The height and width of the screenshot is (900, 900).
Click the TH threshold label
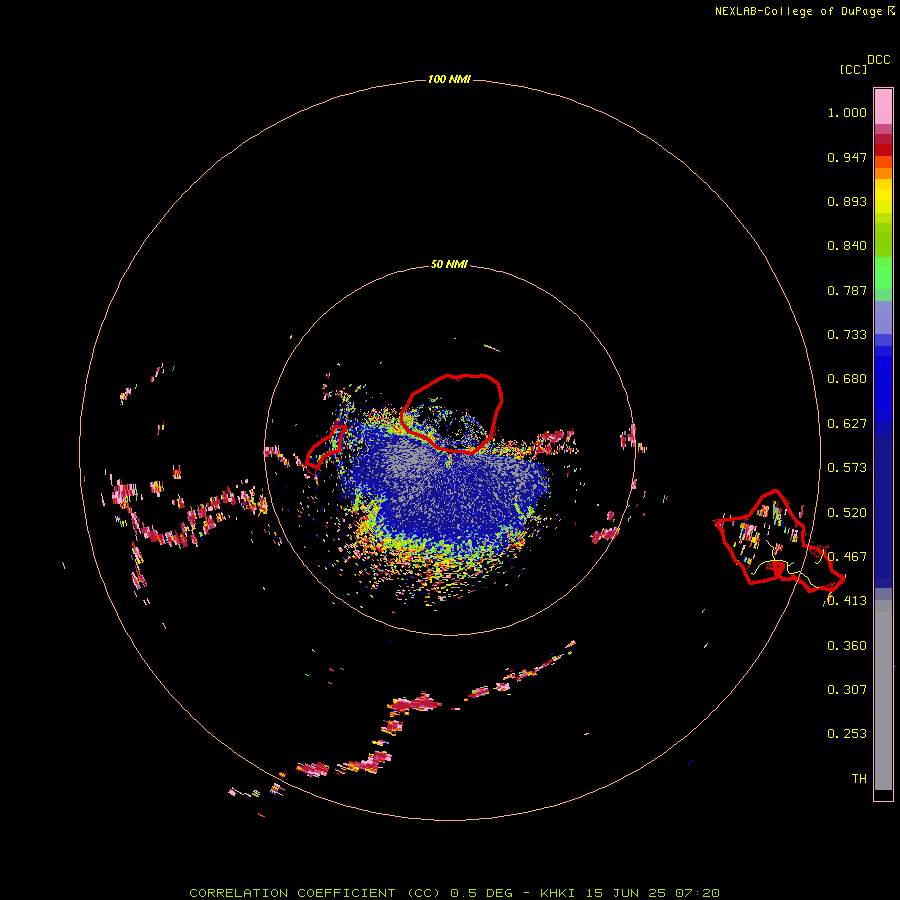tap(859, 779)
